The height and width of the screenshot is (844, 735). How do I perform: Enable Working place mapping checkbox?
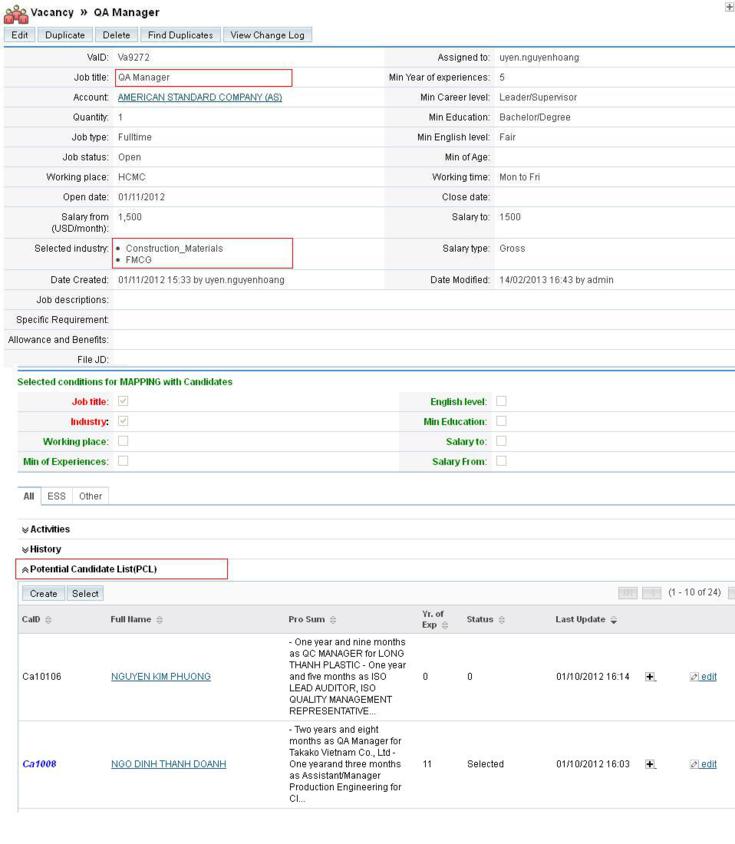[x=123, y=441]
